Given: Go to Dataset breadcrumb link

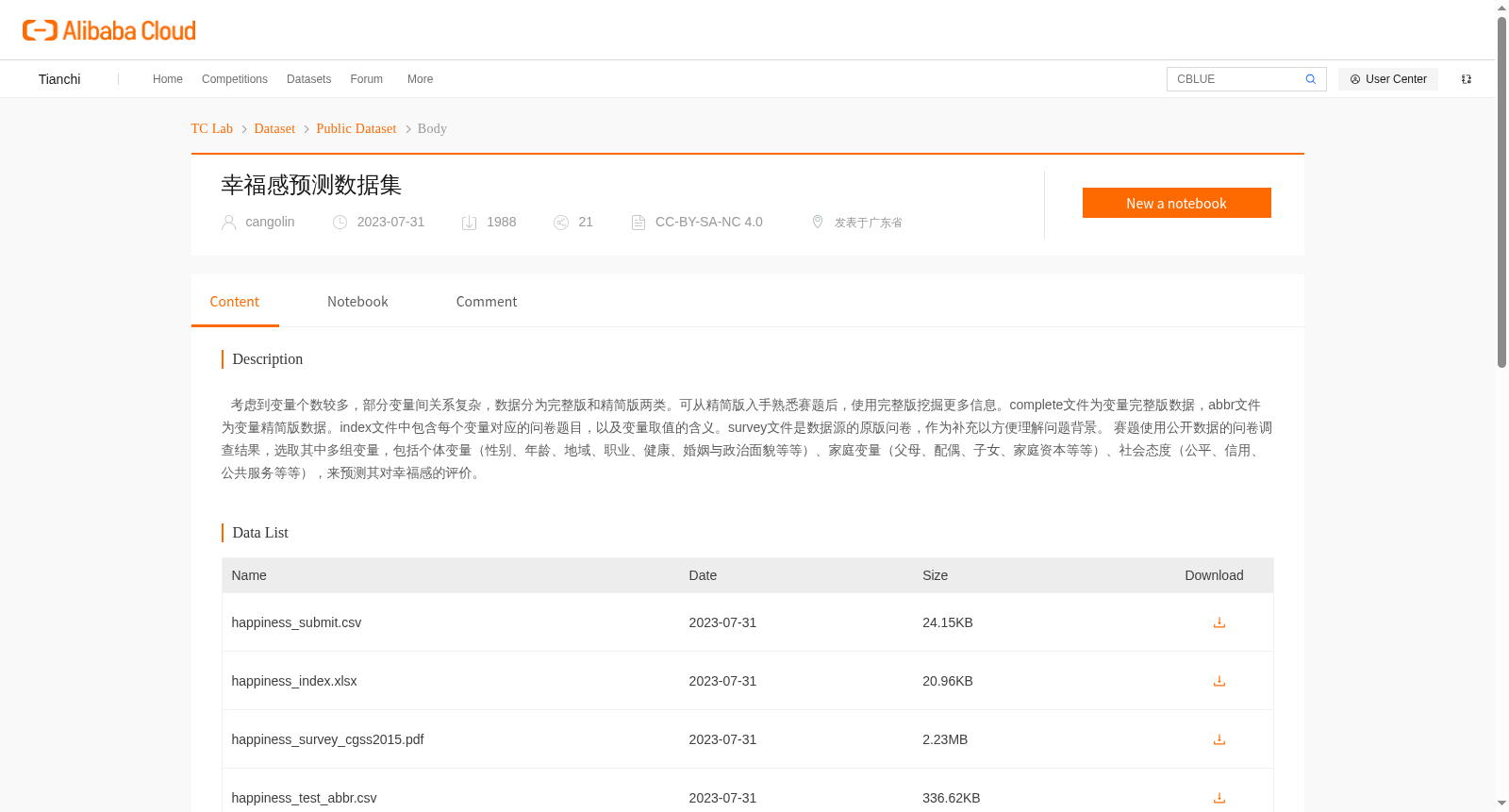Looking at the screenshot, I should pyautogui.click(x=274, y=128).
